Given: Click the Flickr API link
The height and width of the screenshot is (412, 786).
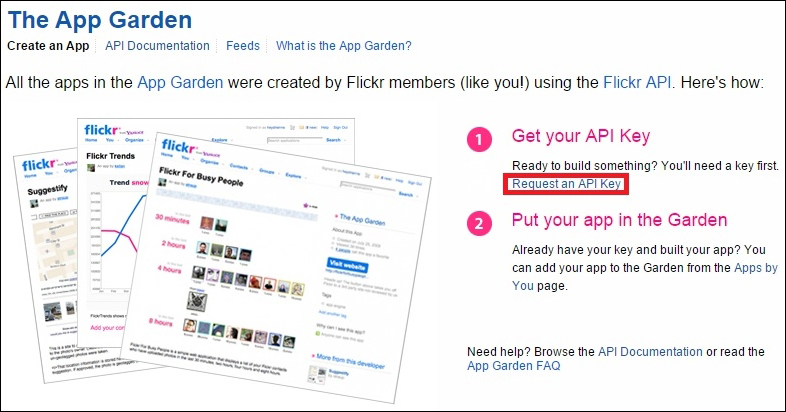Looking at the screenshot, I should click(x=637, y=82).
